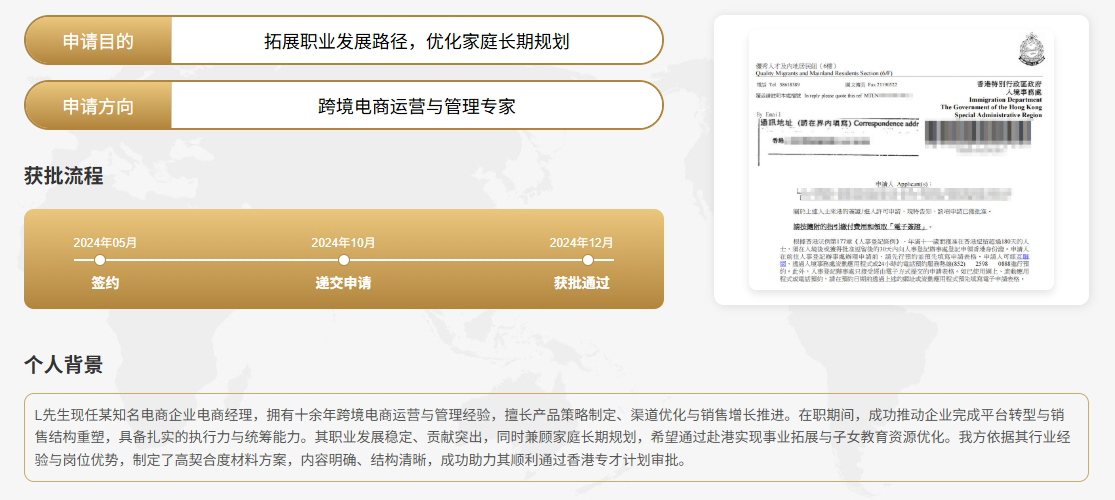This screenshot has width=1115, height=500.
Task: Select the 递交申请 milestone label
Action: click(x=343, y=283)
